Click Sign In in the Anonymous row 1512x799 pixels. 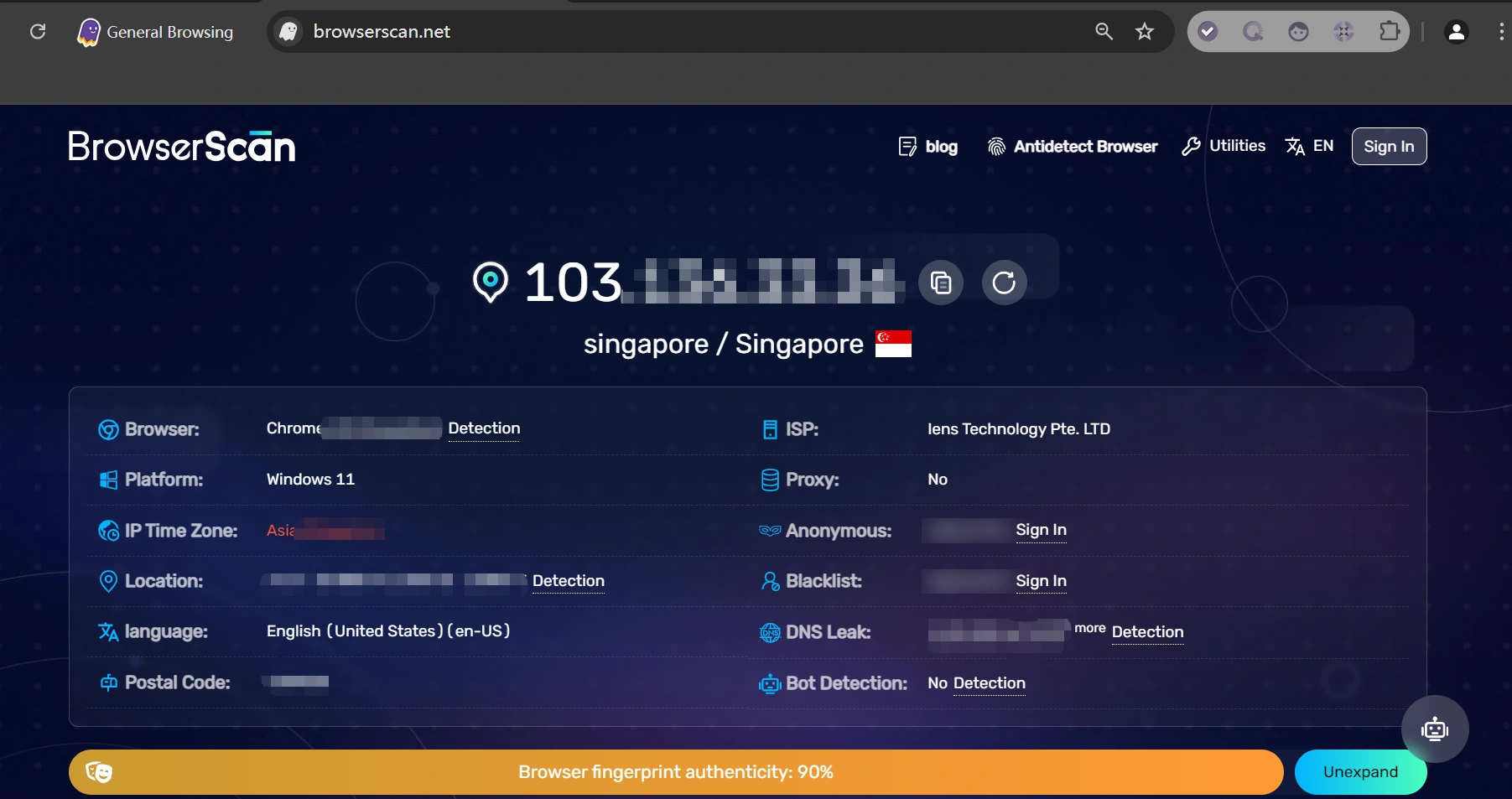coord(1041,530)
